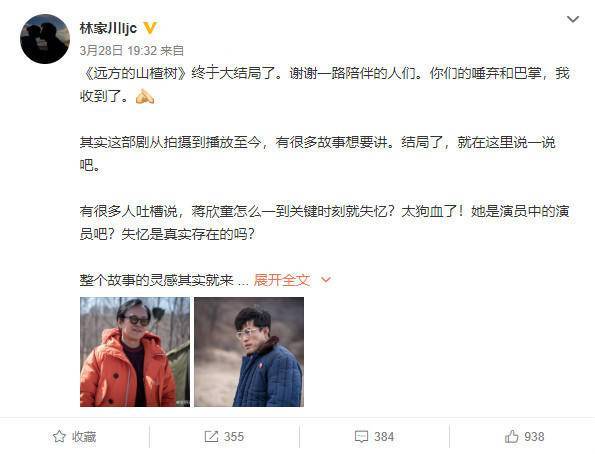Expand full post with 展开全文

point(282,280)
